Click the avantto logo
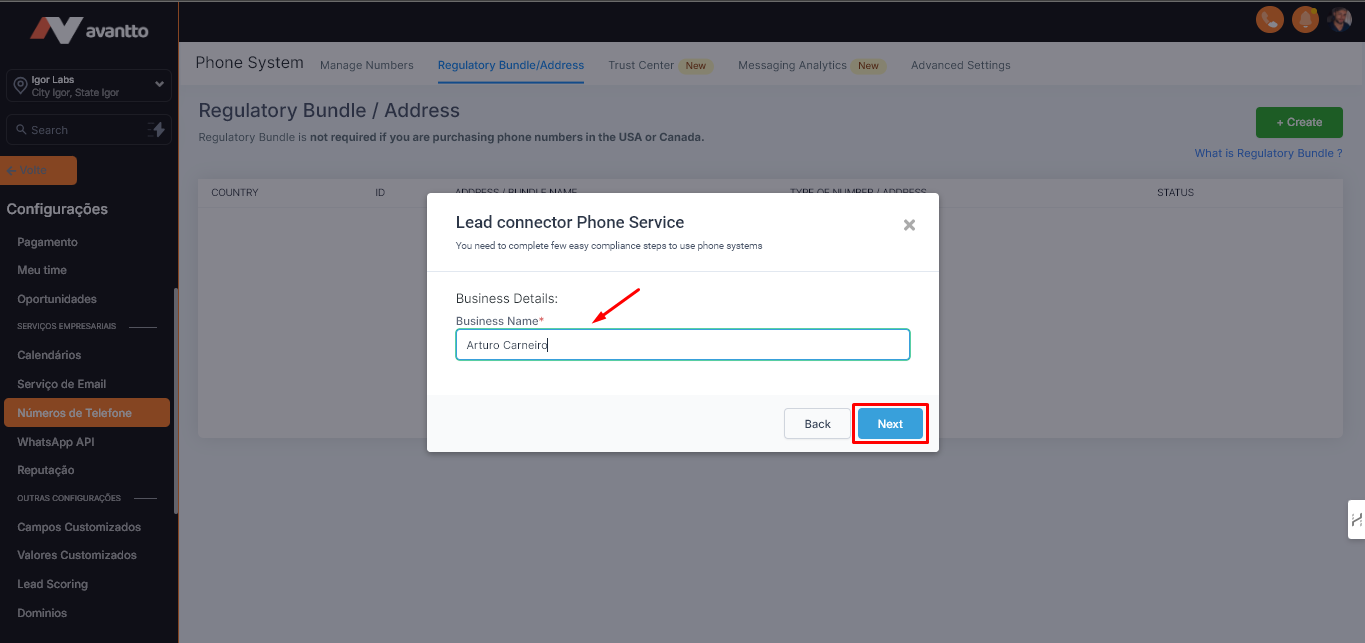1365x643 pixels. click(89, 30)
